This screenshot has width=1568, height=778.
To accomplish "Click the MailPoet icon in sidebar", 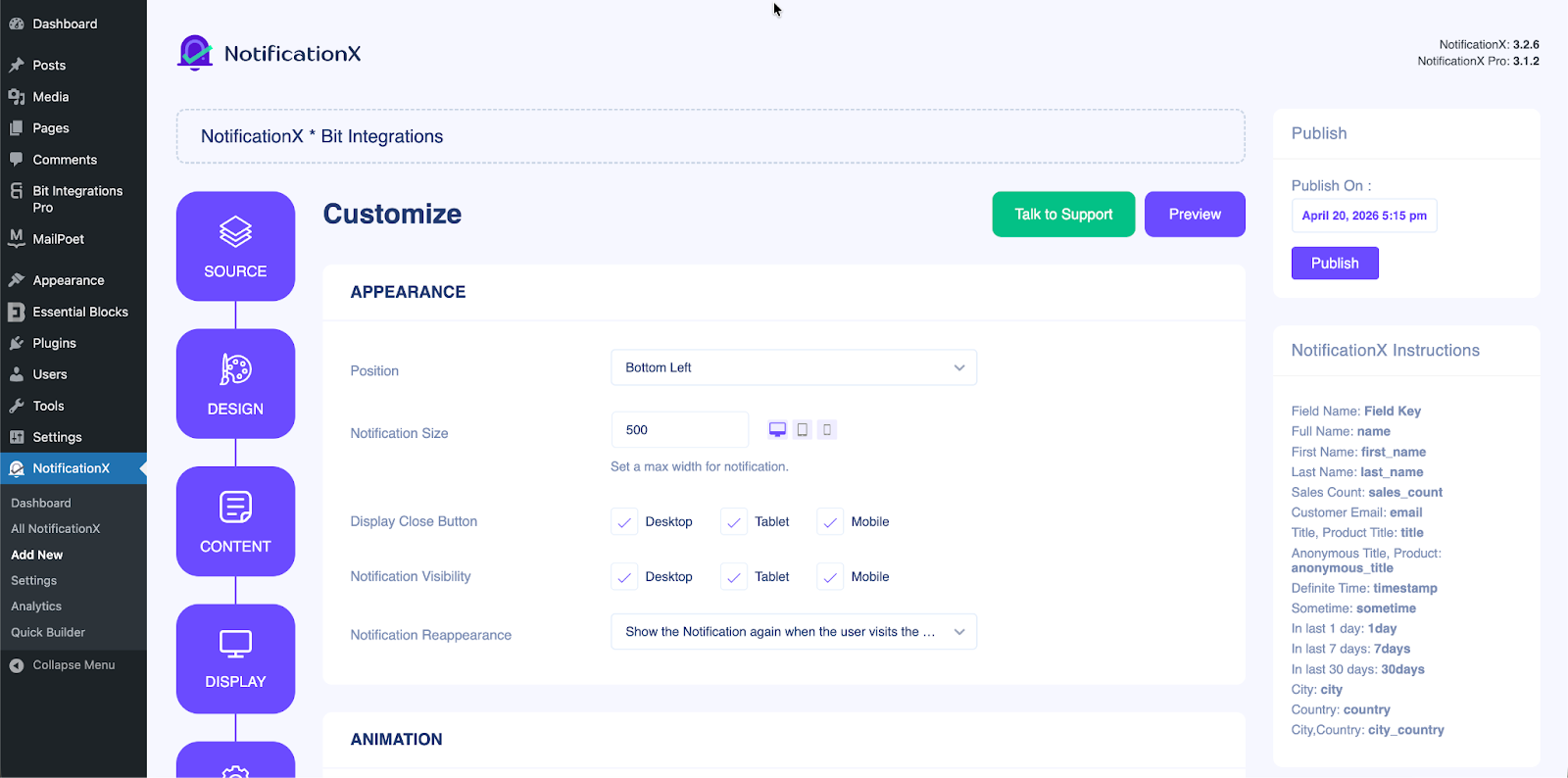I will point(17,238).
